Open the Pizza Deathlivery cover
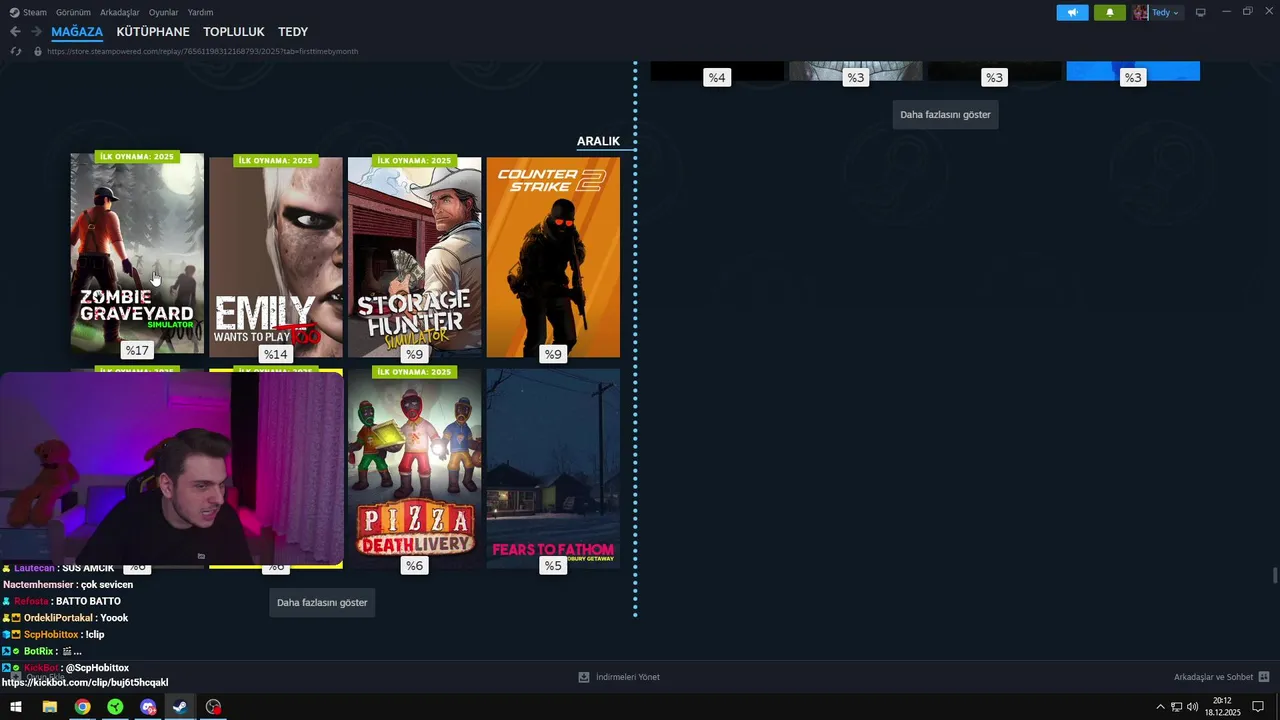The width and height of the screenshot is (1280, 720). (414, 468)
